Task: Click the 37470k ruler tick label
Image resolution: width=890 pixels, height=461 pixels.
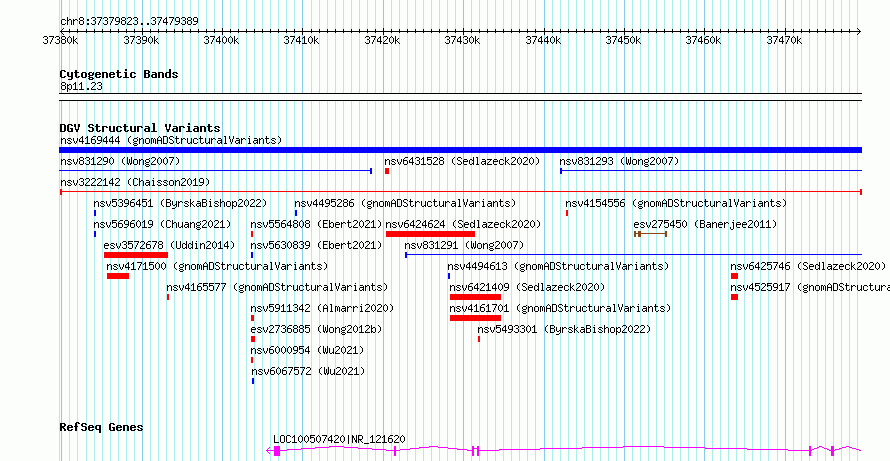Action: tap(784, 40)
